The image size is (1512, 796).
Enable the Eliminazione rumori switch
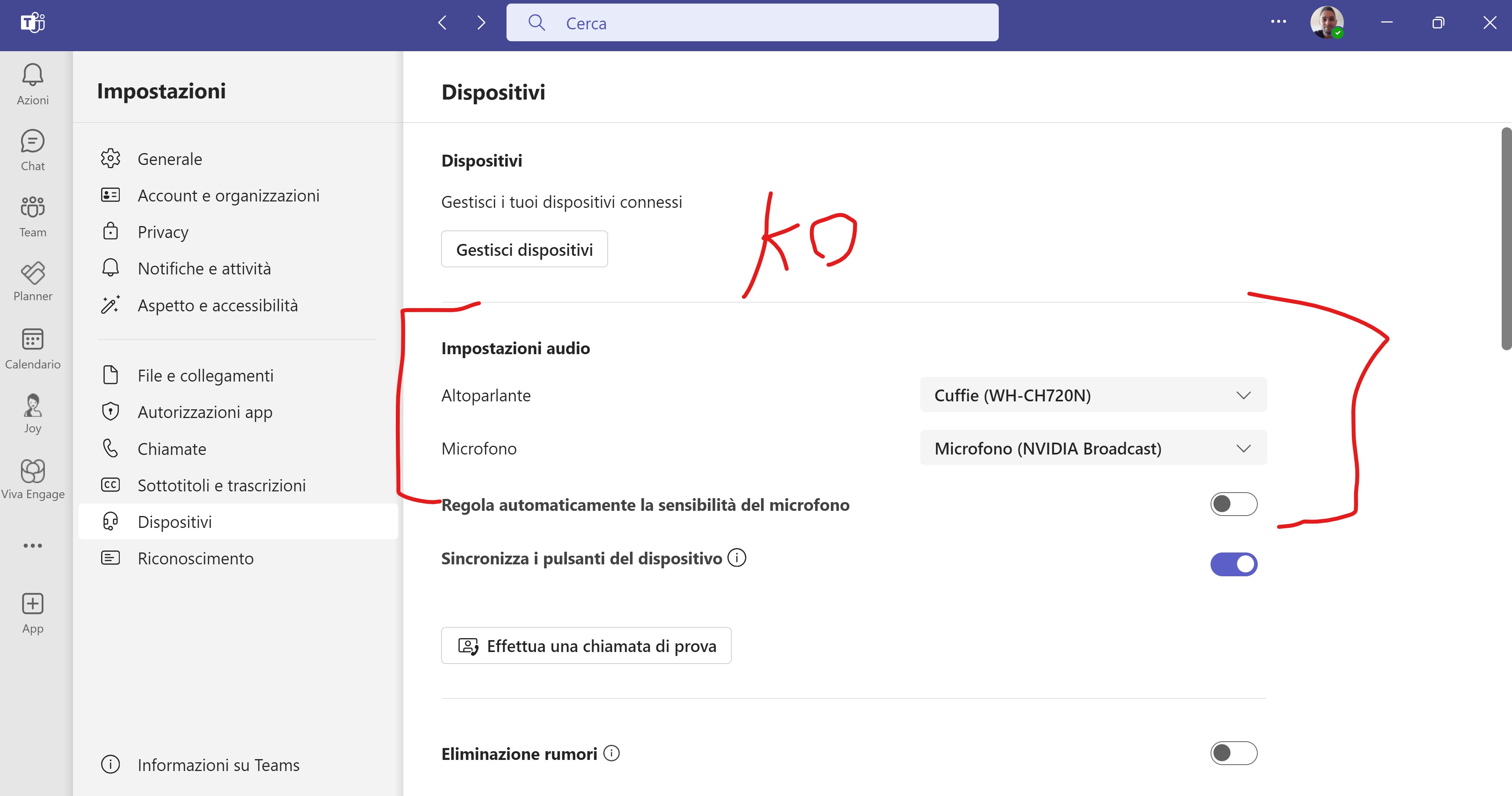pos(1234,753)
